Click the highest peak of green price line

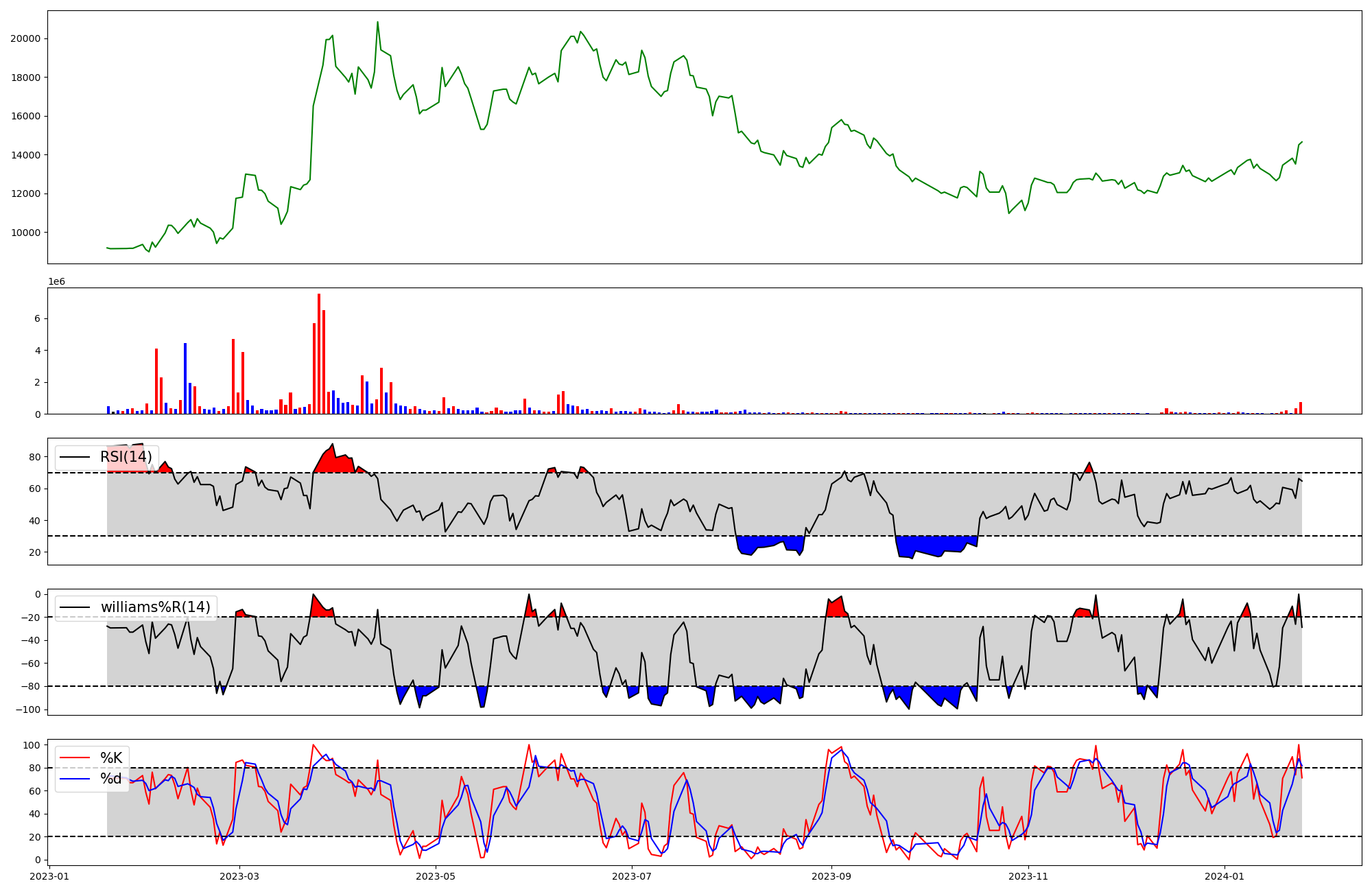point(377,23)
